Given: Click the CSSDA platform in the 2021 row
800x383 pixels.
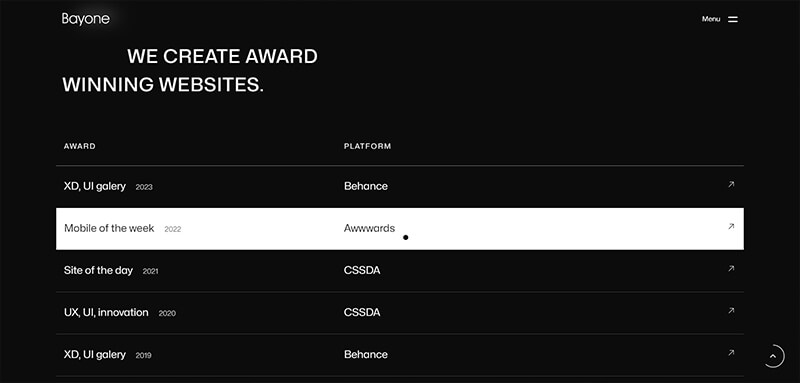Looking at the screenshot, I should point(362,270).
